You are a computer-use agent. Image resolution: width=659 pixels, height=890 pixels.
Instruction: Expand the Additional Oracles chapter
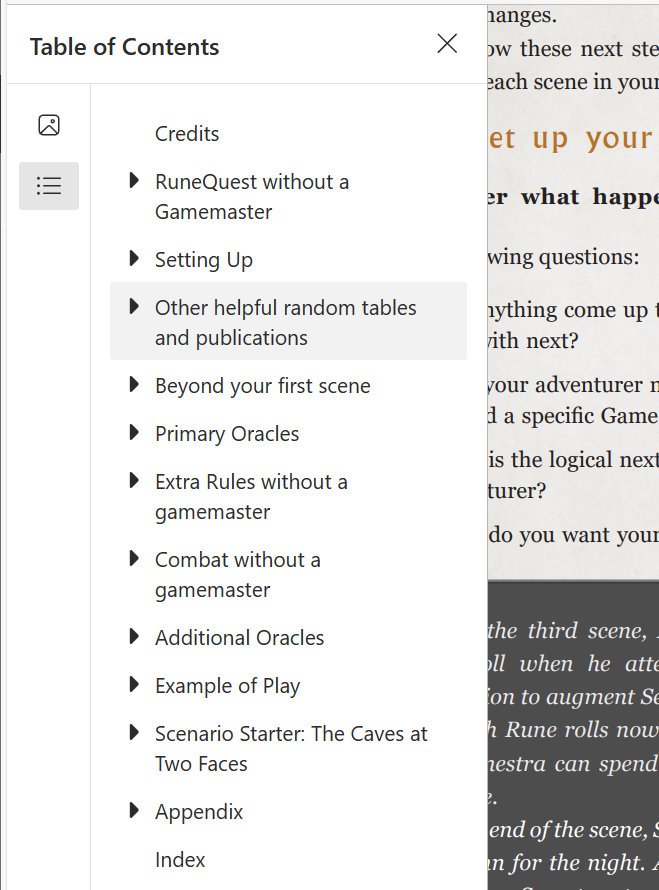(134, 637)
